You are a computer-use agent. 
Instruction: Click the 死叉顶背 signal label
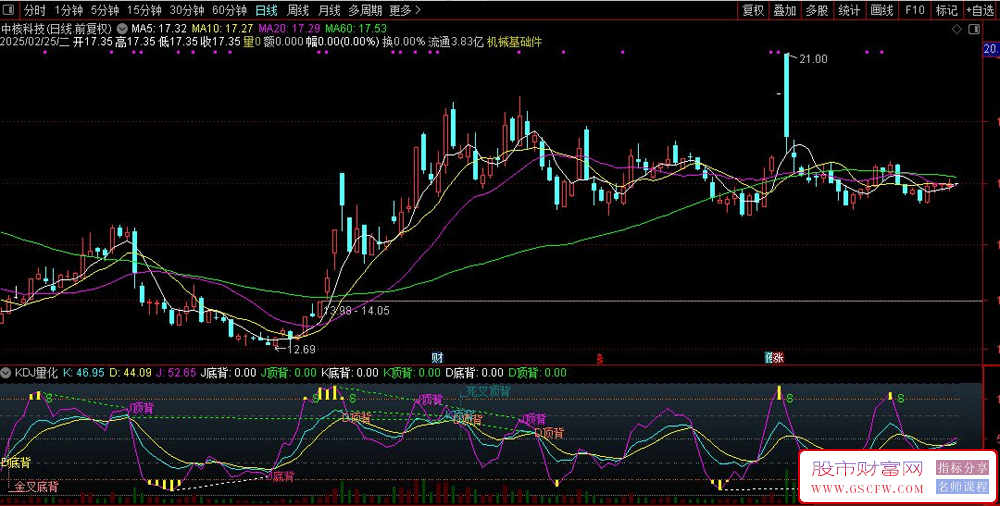(x=489, y=391)
